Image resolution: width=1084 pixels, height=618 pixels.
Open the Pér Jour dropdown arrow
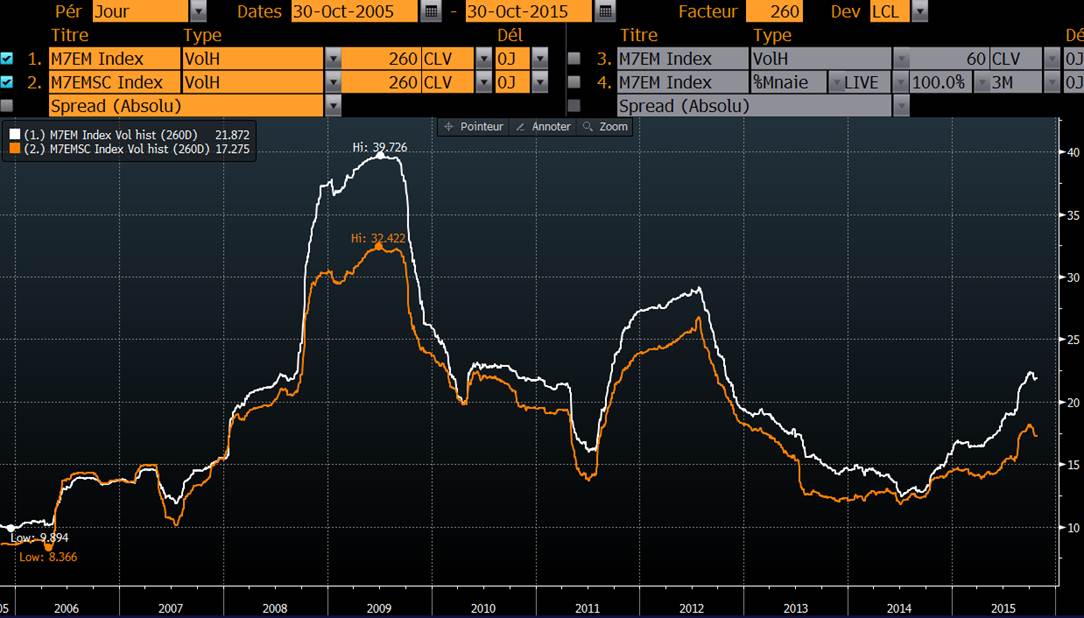click(198, 11)
